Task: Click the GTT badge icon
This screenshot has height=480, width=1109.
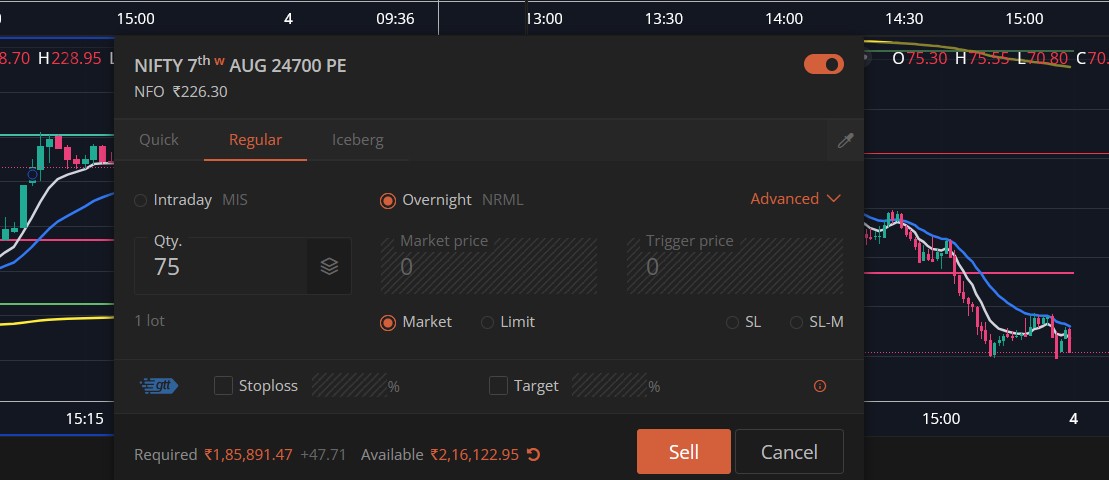Action: 160,386
